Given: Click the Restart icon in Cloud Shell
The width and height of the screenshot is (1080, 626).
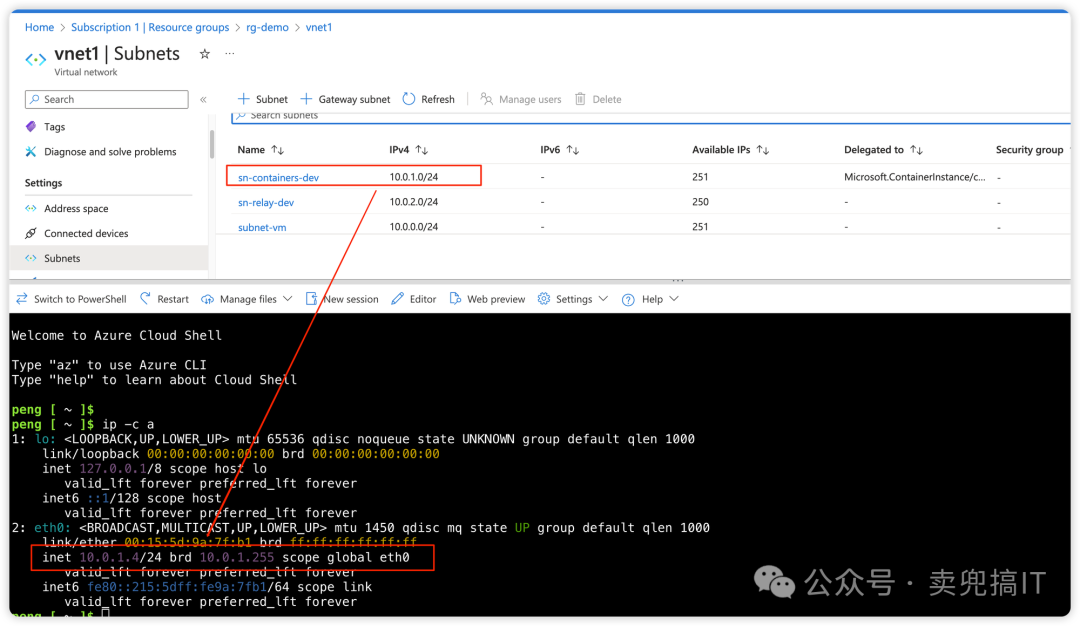Looking at the screenshot, I should tap(145, 299).
